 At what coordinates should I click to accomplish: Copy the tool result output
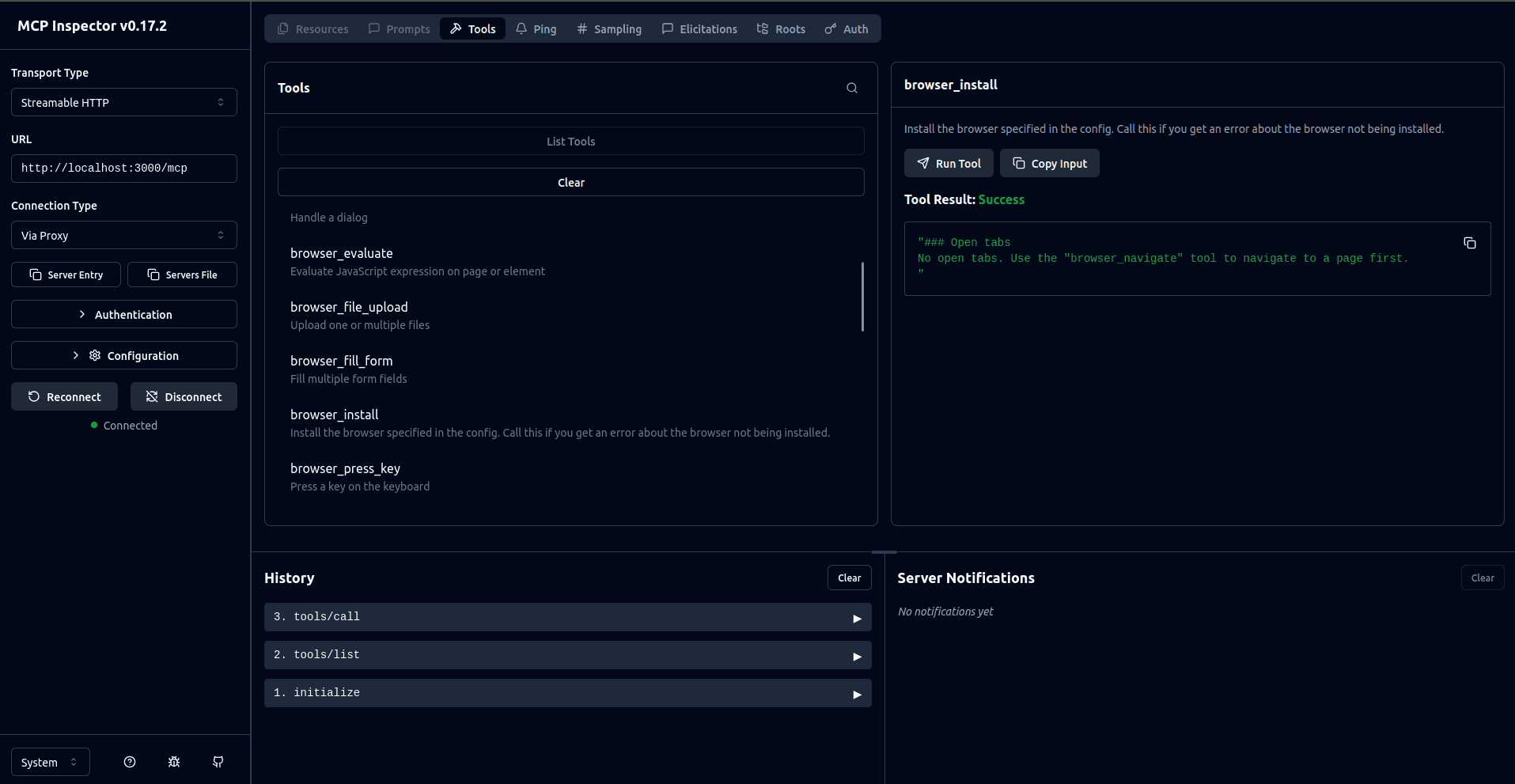pyautogui.click(x=1470, y=243)
